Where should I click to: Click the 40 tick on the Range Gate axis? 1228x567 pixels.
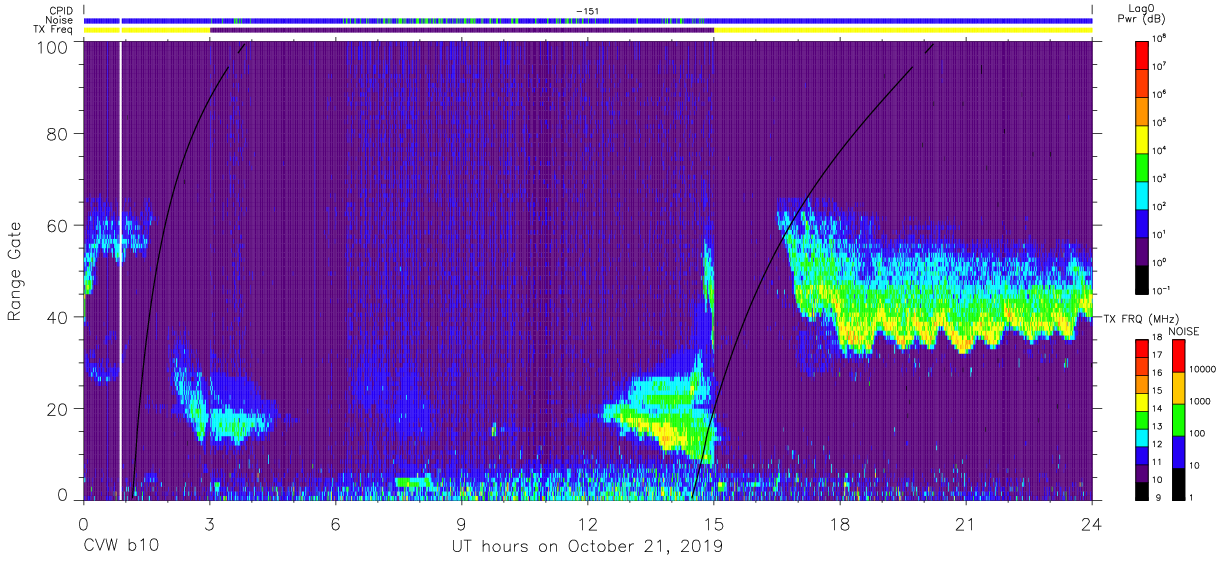click(58, 317)
